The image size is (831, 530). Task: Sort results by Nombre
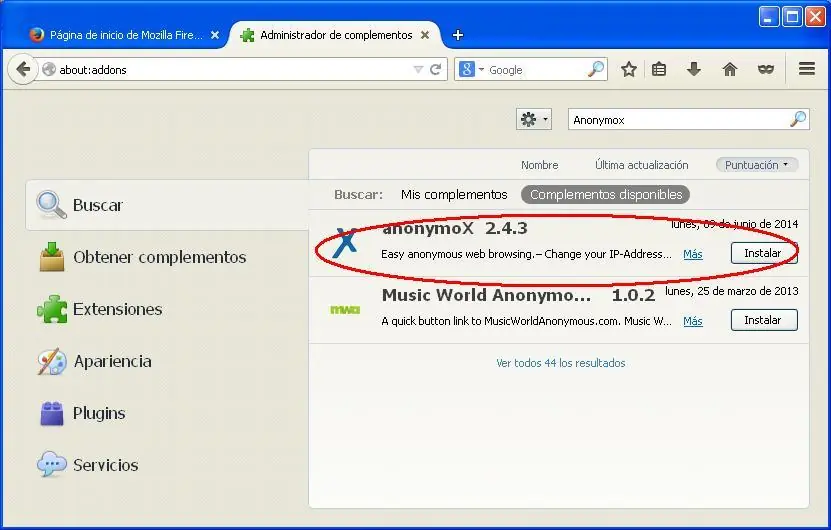540,165
